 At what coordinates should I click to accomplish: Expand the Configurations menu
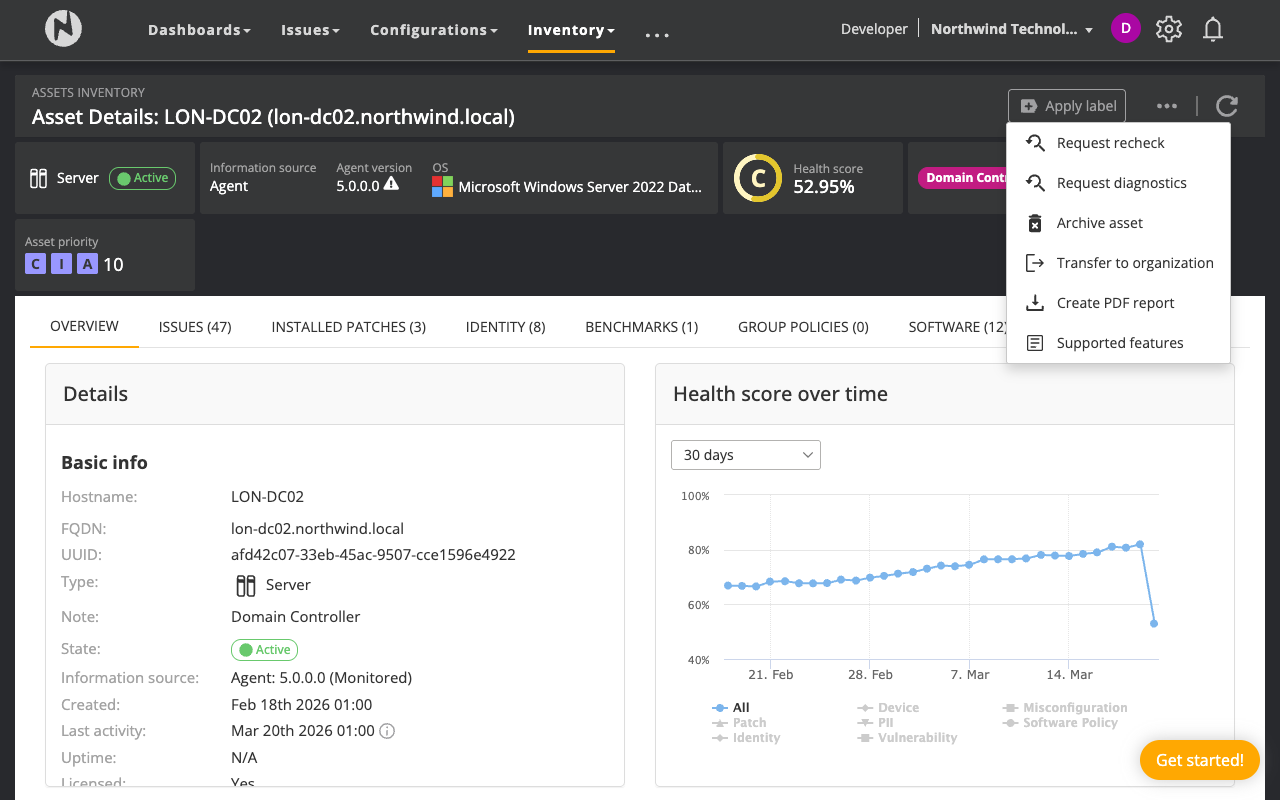[434, 30]
